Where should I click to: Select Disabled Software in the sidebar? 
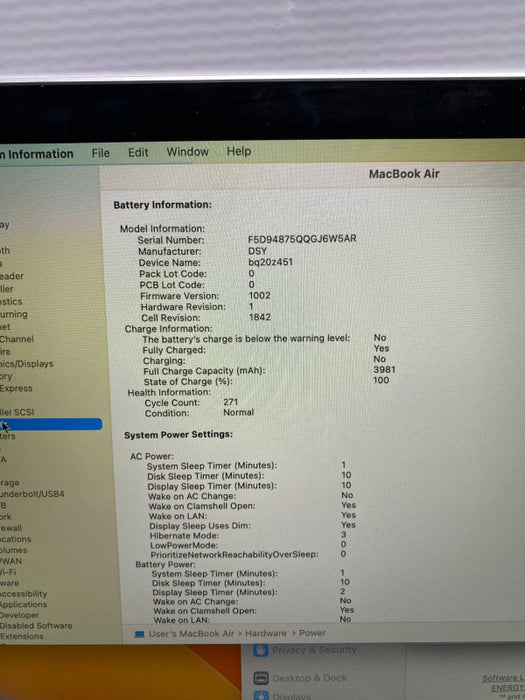(36, 626)
